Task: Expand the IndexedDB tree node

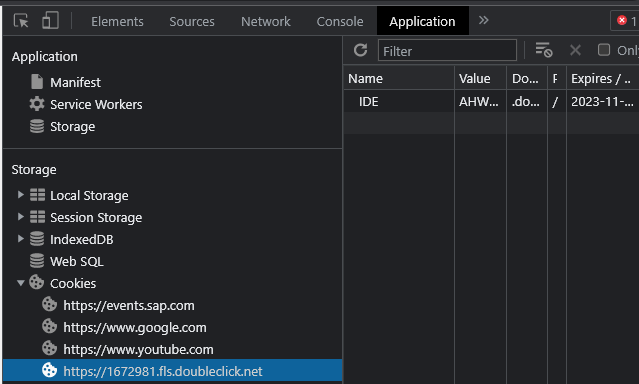Action: pos(20,239)
